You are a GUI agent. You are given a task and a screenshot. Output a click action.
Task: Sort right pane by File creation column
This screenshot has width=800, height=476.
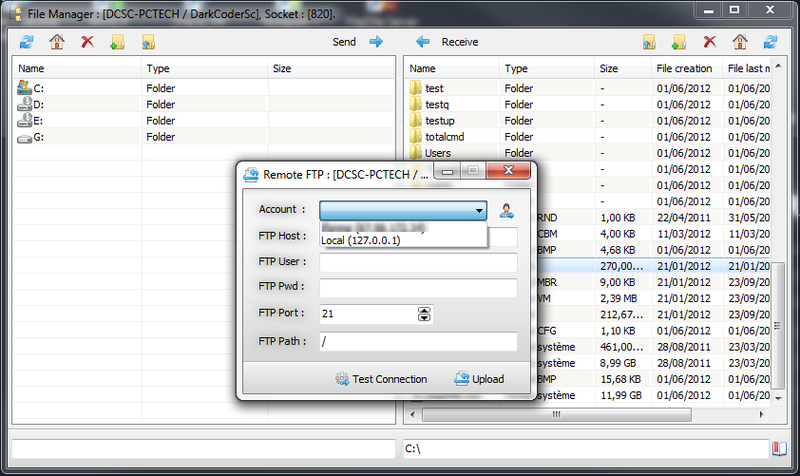[686, 68]
